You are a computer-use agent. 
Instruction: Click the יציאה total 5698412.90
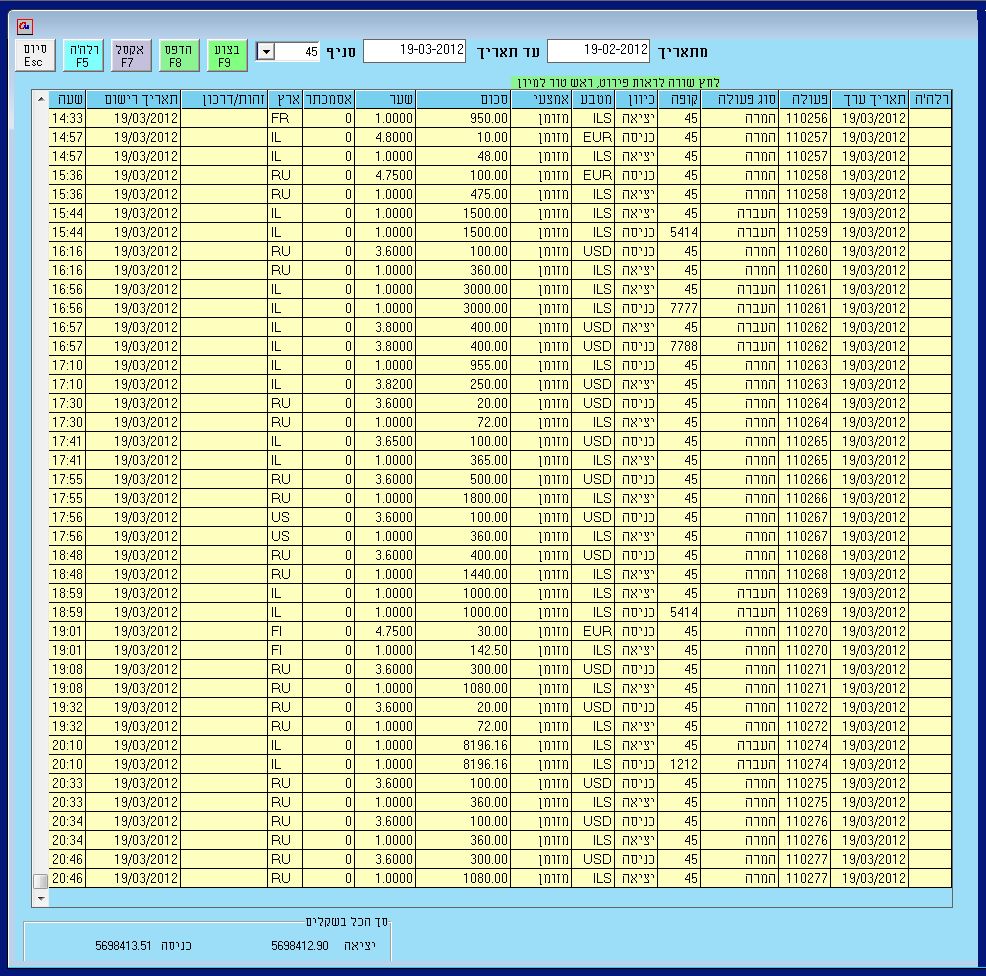point(300,946)
